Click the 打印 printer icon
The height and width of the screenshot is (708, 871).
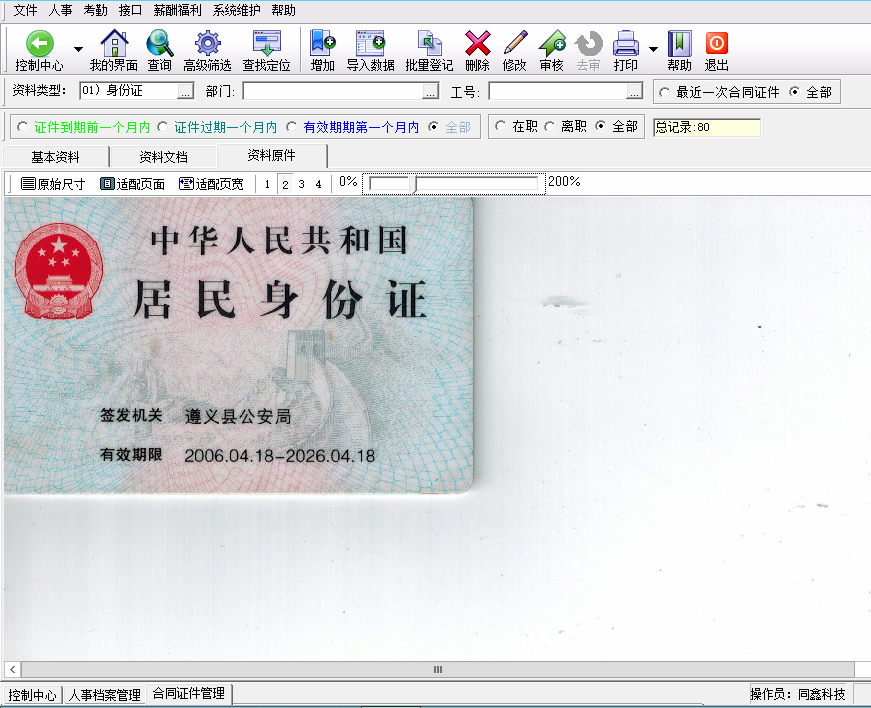[x=625, y=43]
